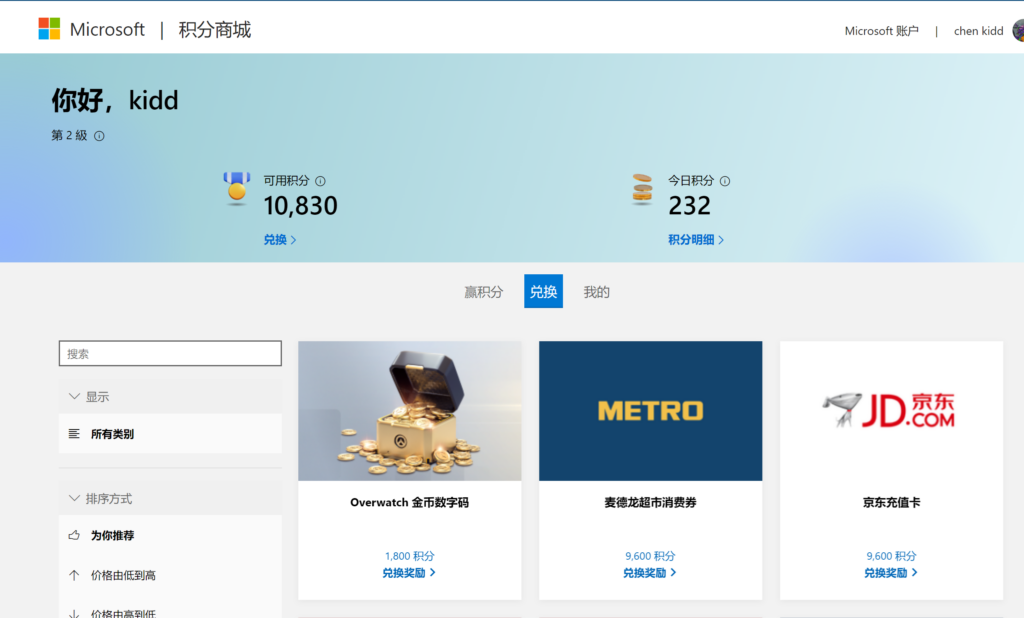This screenshot has height=618, width=1024.
Task: Open the 积分明细 points detail link
Action: pos(696,240)
